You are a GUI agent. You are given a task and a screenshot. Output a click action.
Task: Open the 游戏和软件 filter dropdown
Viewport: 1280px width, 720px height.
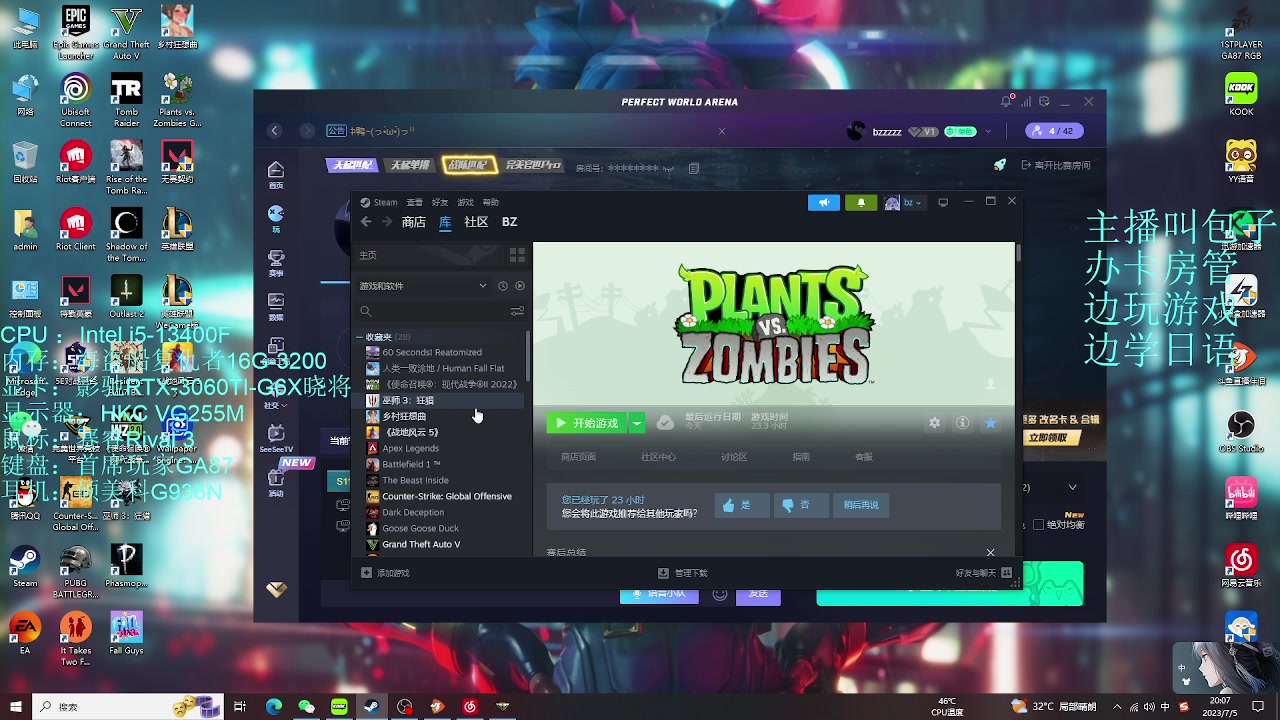[423, 286]
